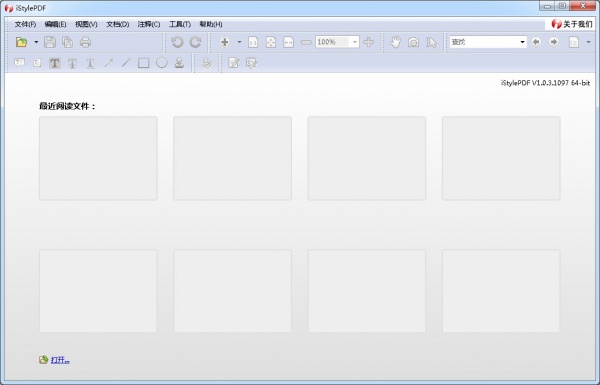Click the open file folder icon
Viewport: 600px width, 385px height.
click(21, 42)
